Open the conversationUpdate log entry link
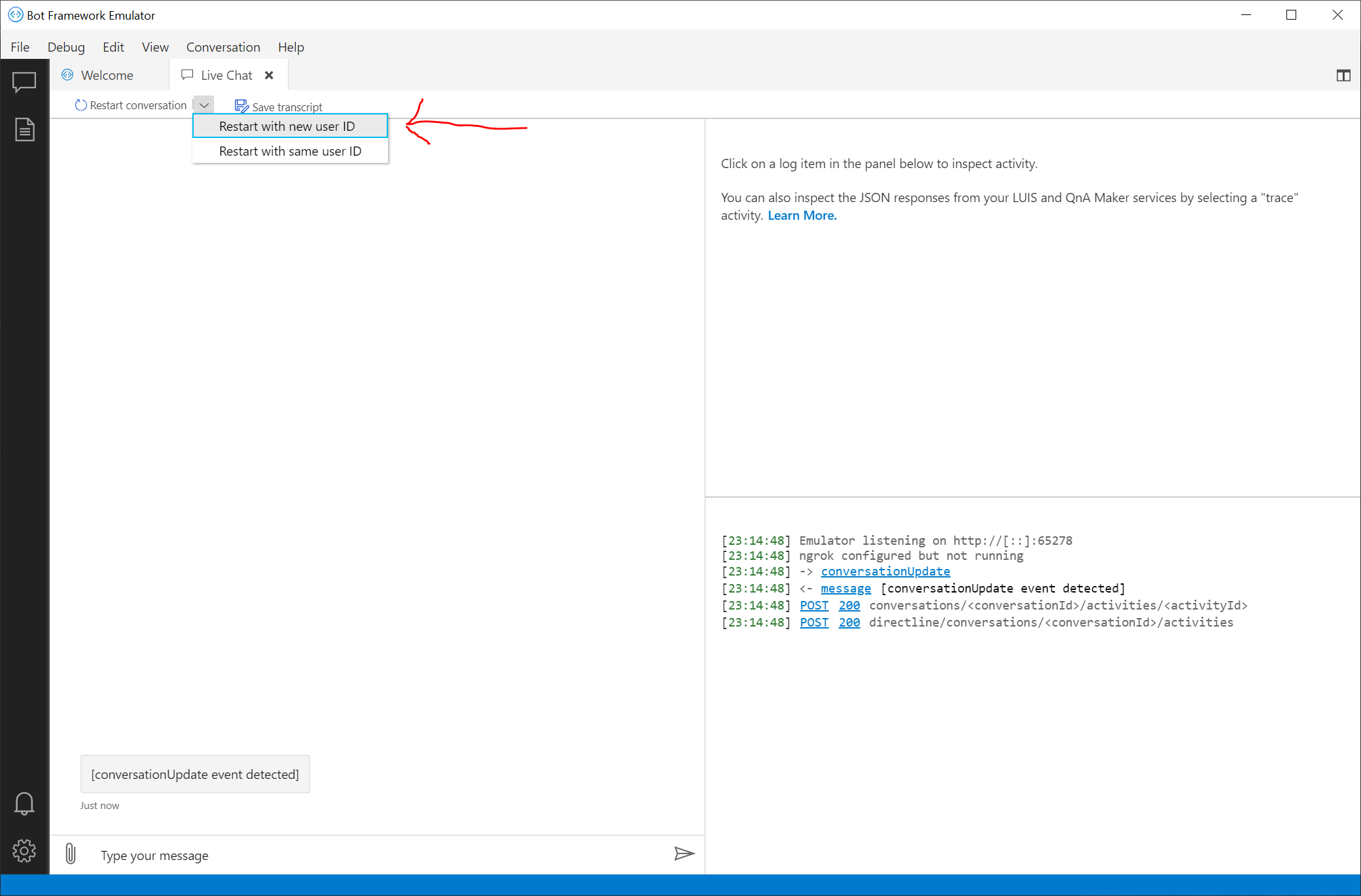This screenshot has height=896, width=1361. pos(885,571)
